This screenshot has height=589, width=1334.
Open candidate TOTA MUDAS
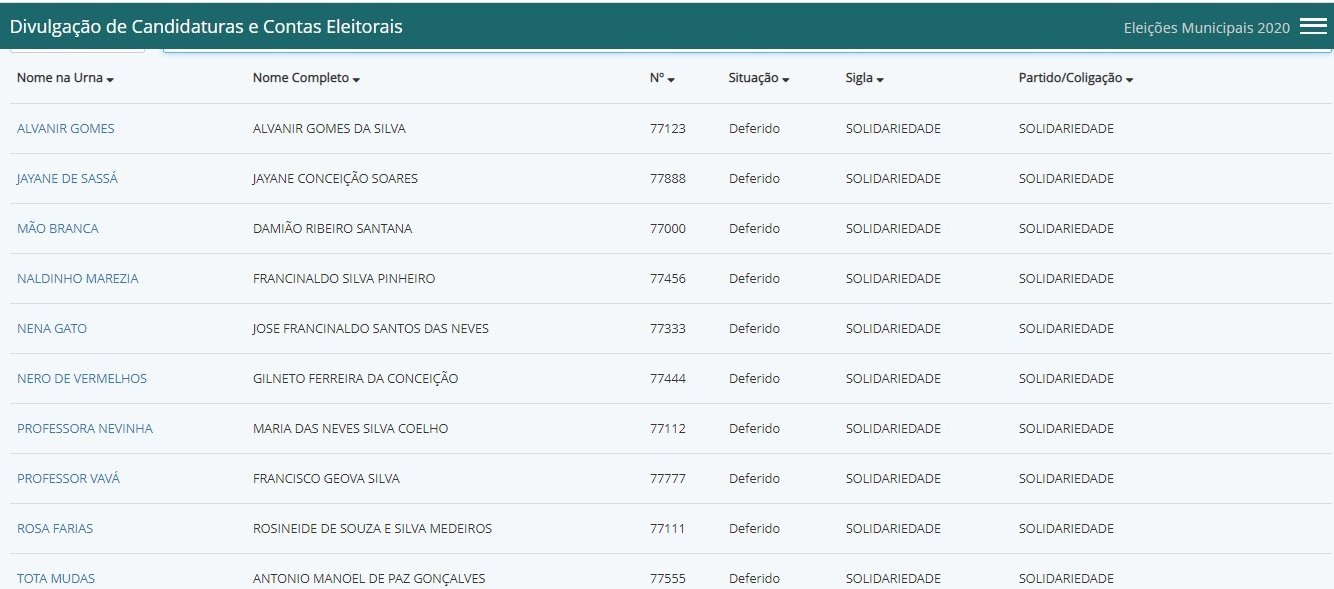click(56, 578)
